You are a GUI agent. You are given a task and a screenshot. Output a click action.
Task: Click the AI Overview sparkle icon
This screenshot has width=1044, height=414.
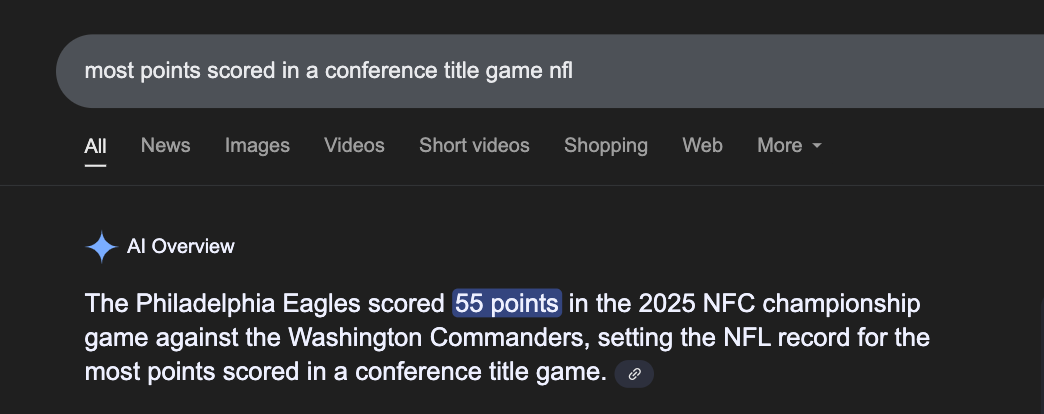102,246
